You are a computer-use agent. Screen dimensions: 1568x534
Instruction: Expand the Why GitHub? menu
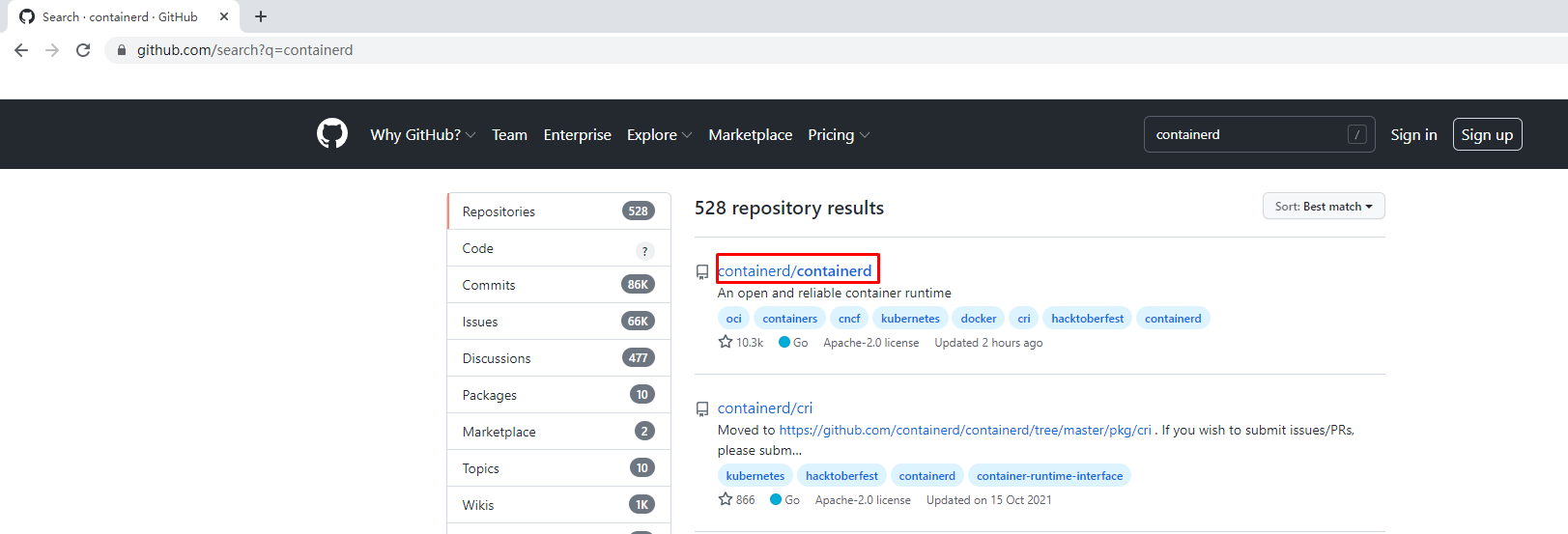click(x=422, y=135)
